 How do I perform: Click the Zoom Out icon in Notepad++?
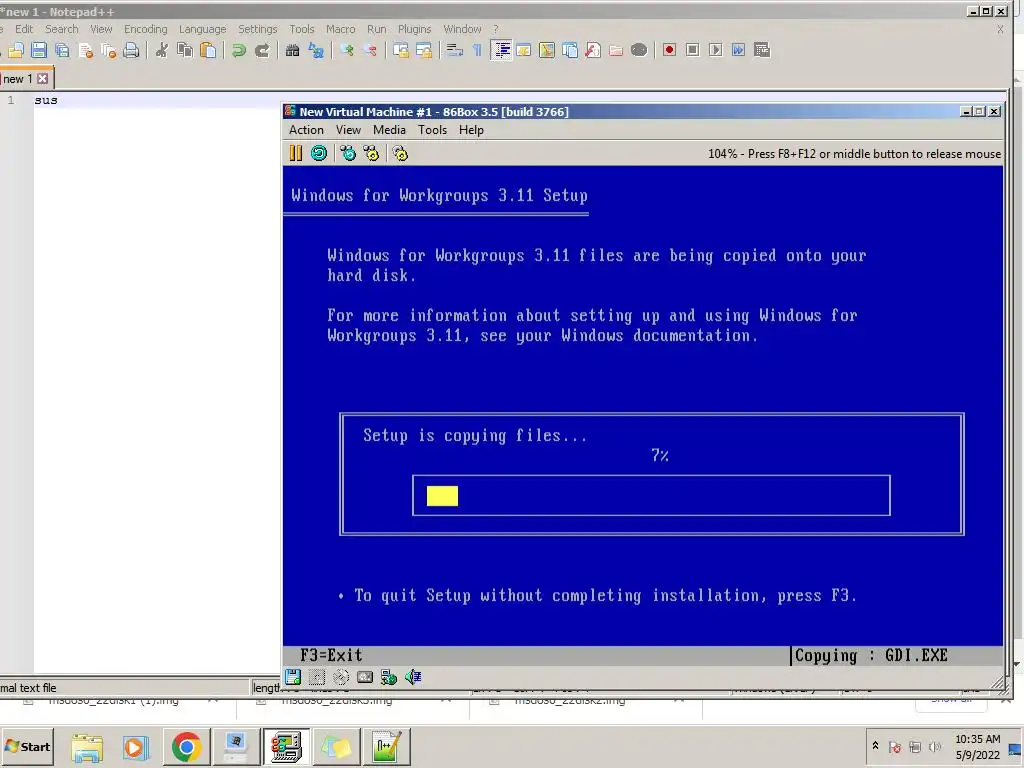(x=370, y=50)
